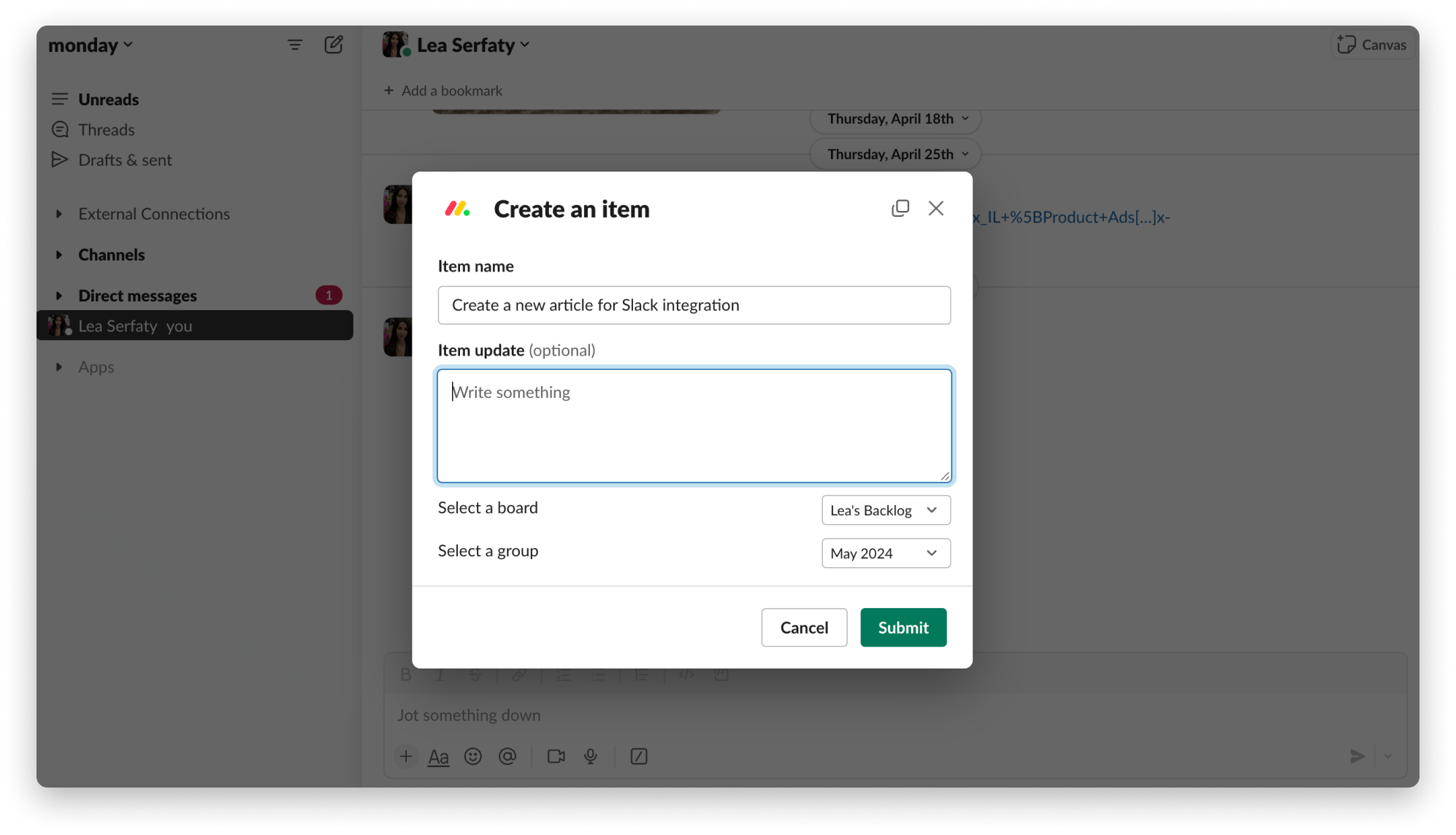Toggle strikethrough formatting in the composer
Viewport: 1456px width, 835px height.
coord(475,675)
